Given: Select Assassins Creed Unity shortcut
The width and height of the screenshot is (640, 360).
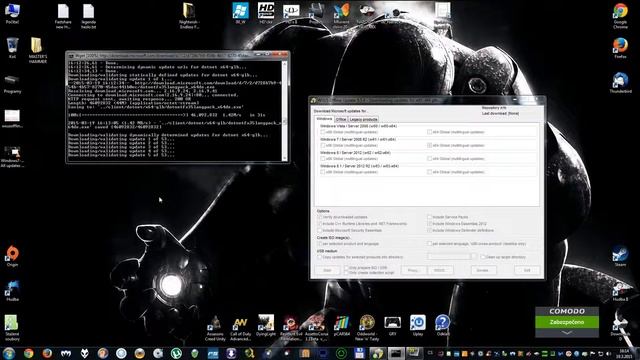Looking at the screenshot, I should pos(215,328).
